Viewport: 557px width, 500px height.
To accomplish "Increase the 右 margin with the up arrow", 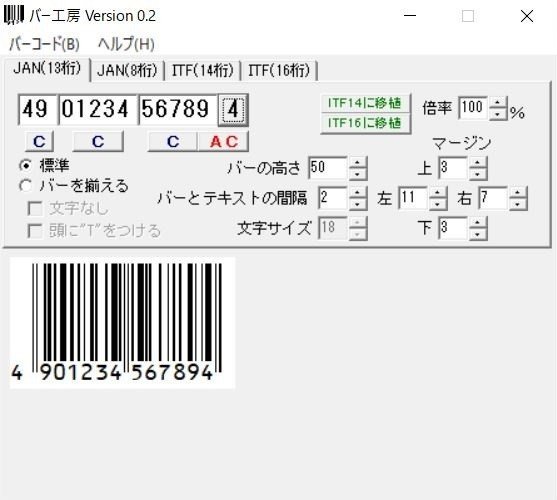I will (x=518, y=192).
